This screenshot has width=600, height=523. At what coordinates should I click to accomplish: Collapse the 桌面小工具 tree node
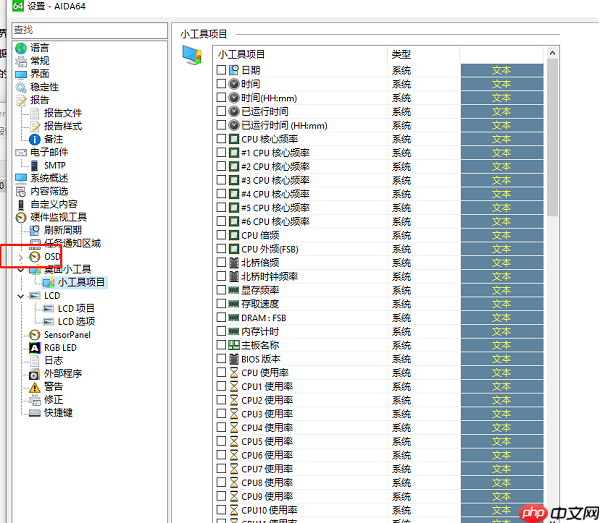(21, 270)
